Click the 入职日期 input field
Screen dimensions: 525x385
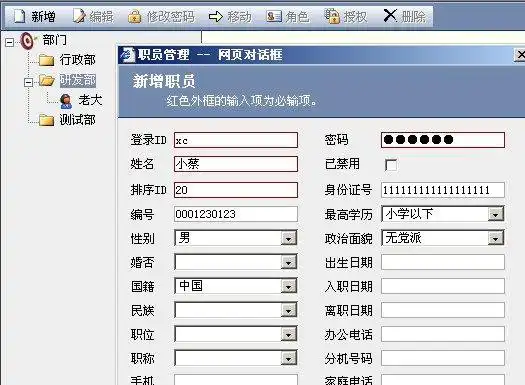[443, 286]
